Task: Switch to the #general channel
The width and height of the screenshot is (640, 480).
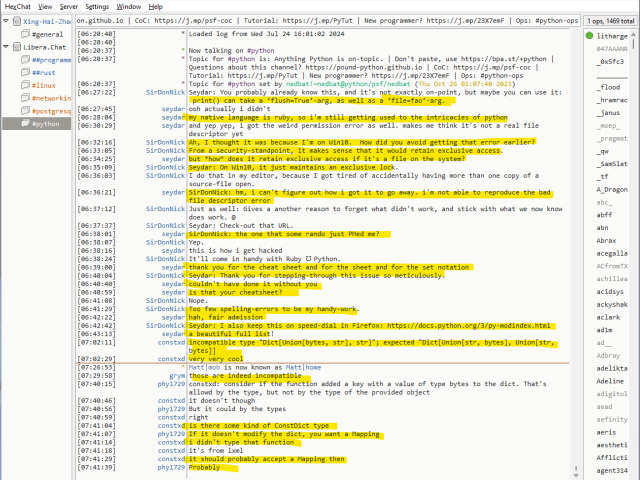Action: (x=47, y=34)
